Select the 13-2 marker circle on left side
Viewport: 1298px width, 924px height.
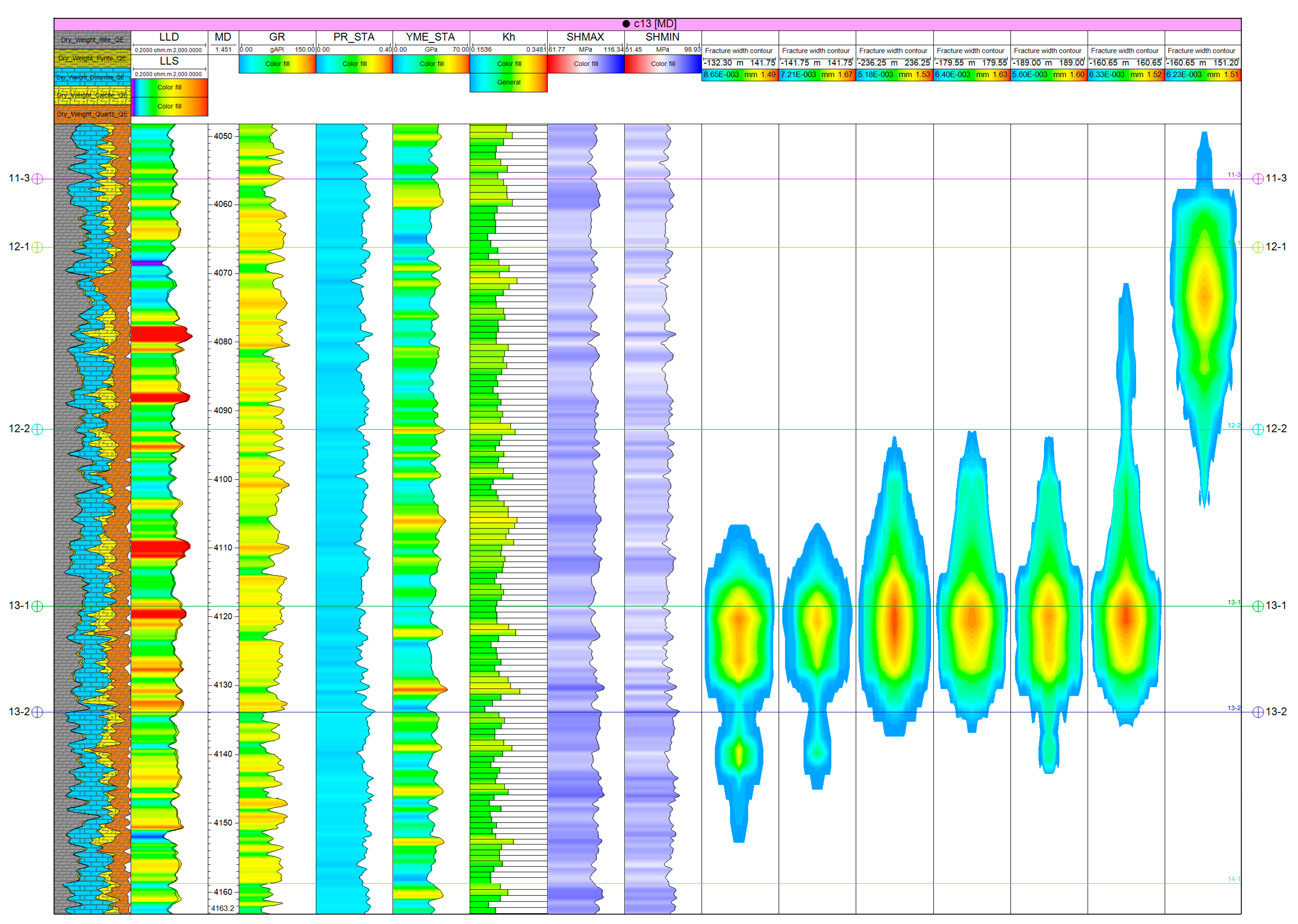37,712
